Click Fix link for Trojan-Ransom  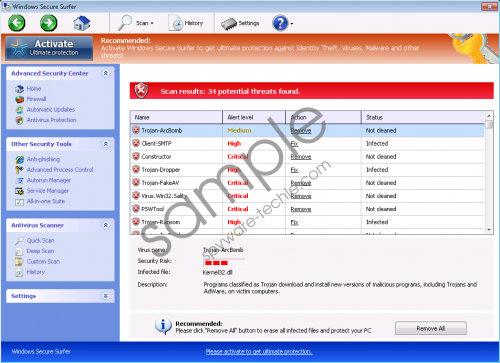click(294, 222)
